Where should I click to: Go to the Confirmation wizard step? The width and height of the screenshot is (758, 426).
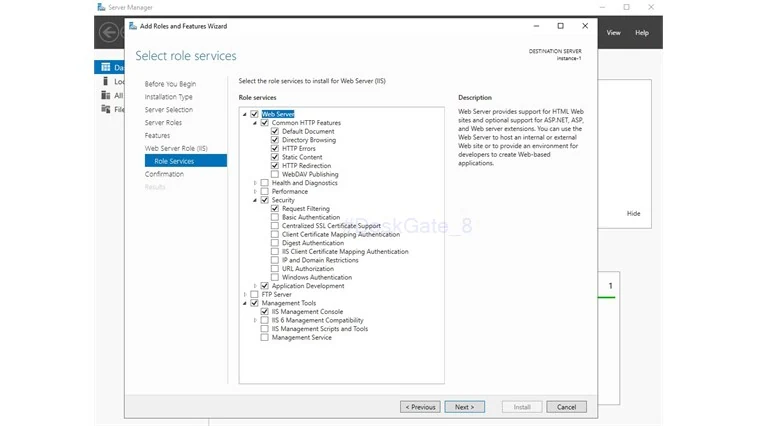click(164, 174)
